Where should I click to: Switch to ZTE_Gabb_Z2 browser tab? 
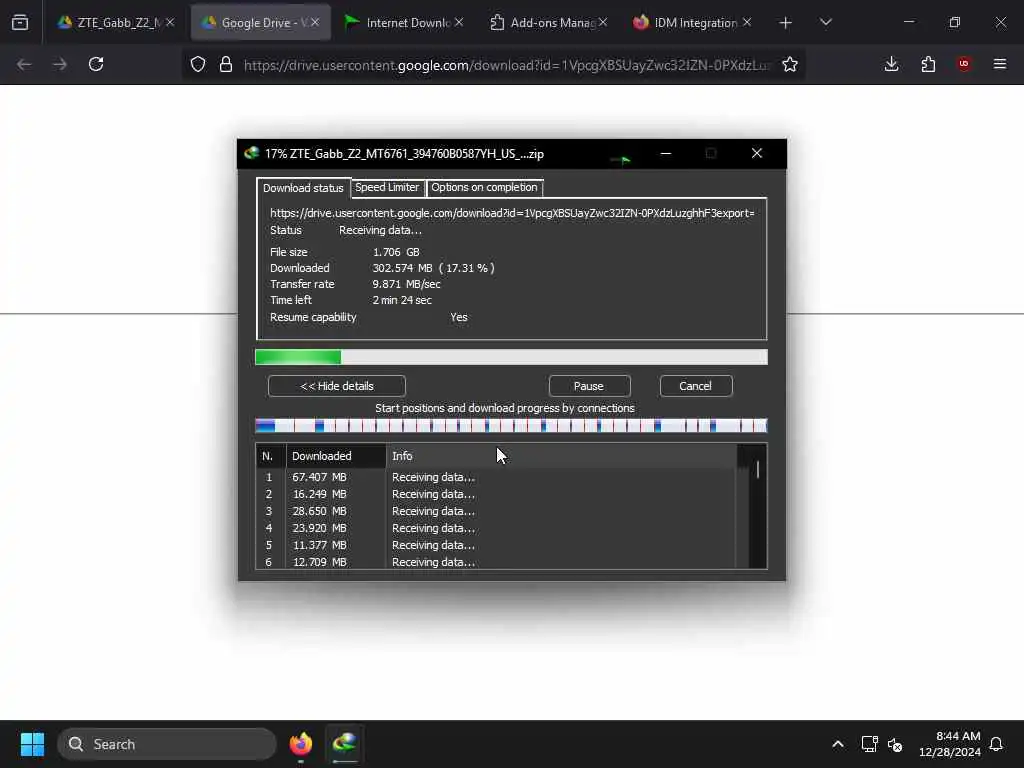point(108,23)
